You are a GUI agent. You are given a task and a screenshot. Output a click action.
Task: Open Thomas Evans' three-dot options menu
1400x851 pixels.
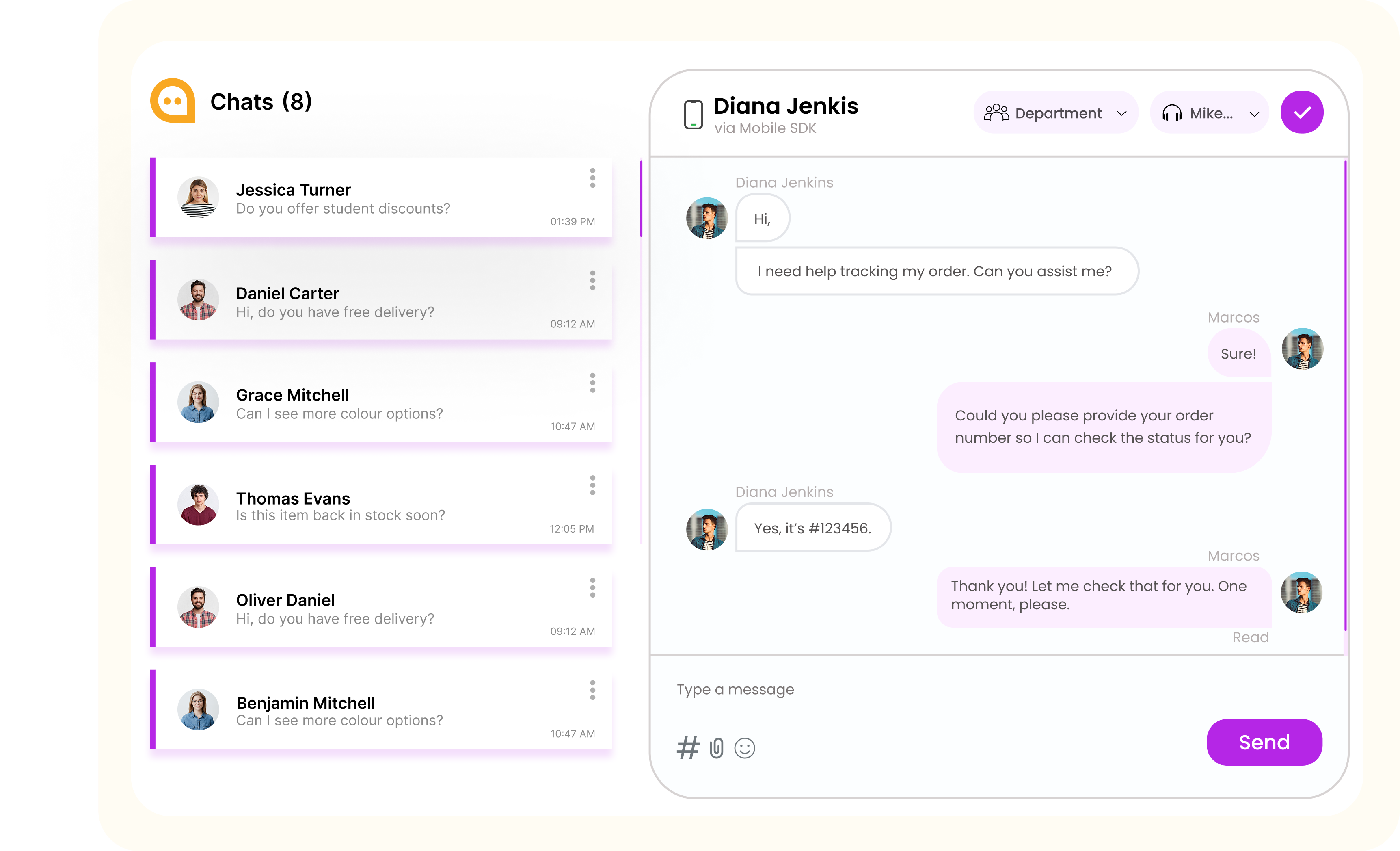tap(593, 485)
